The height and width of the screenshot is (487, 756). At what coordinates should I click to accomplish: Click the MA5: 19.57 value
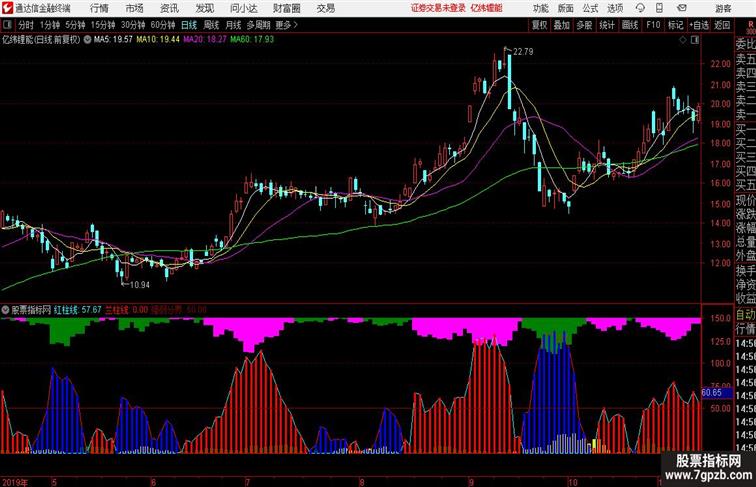coord(113,40)
